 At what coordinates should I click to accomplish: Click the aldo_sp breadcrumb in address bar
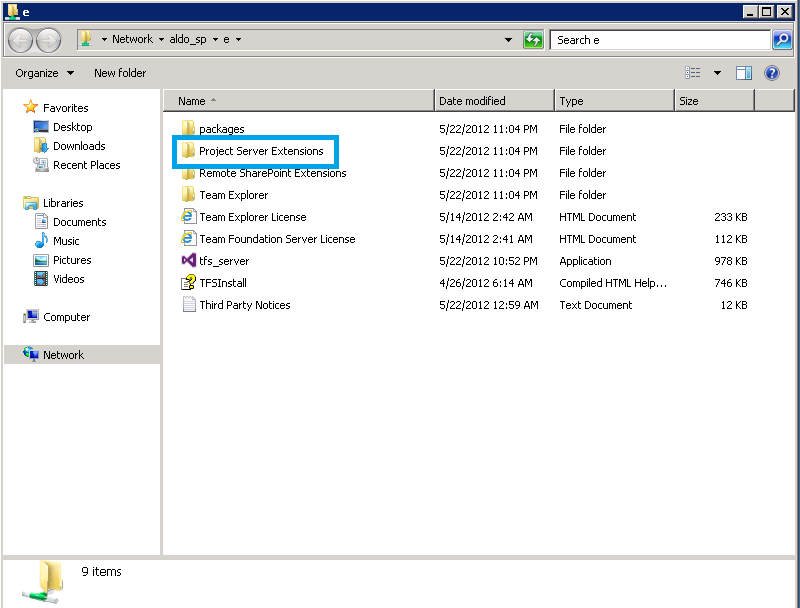pos(188,39)
